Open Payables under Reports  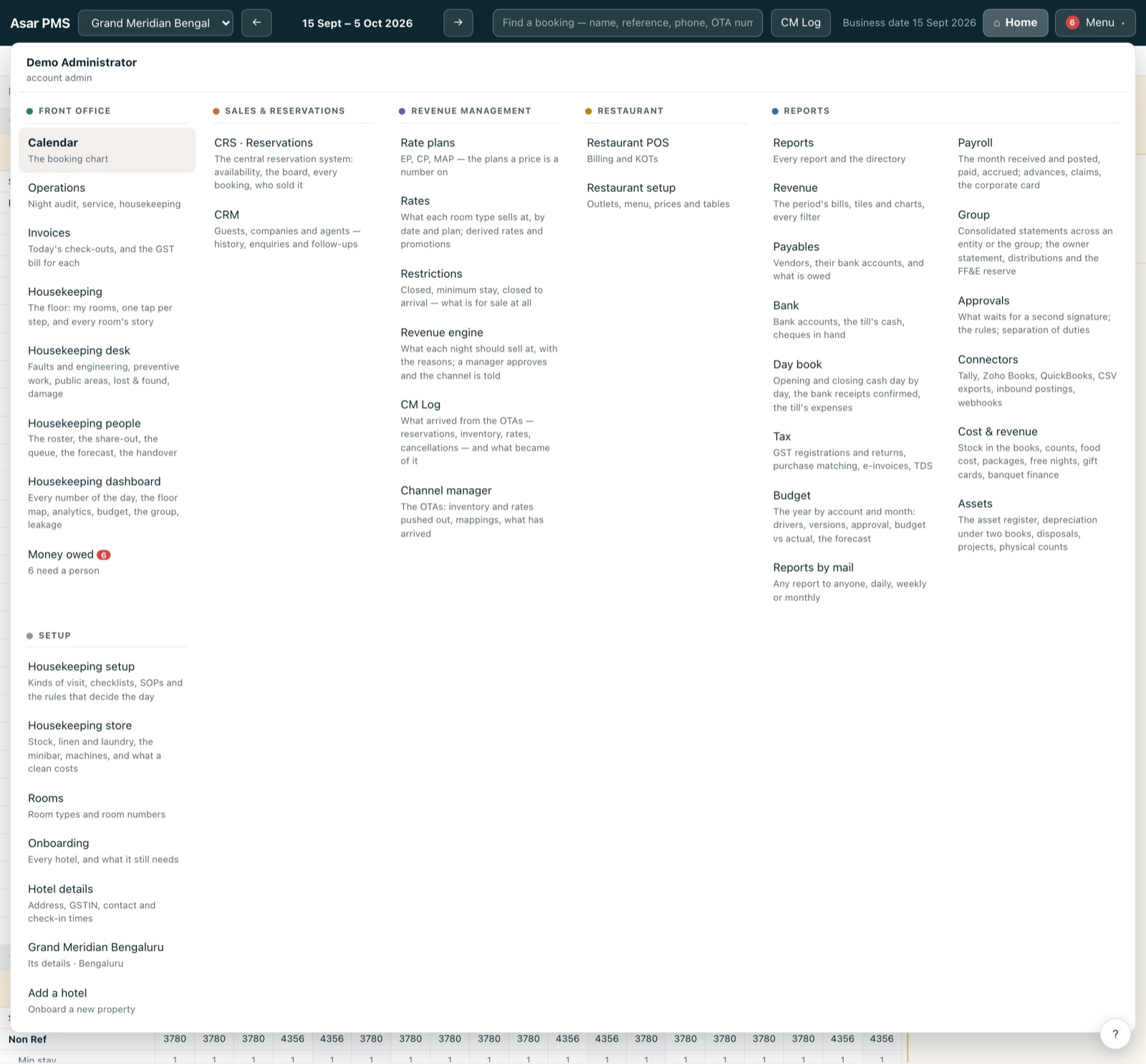click(x=854, y=261)
